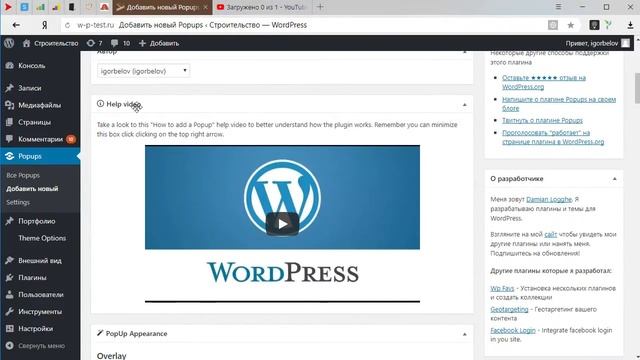This screenshot has height=360, width=640.
Task: Open Комментарии in the sidebar
Action: [x=40, y=139]
